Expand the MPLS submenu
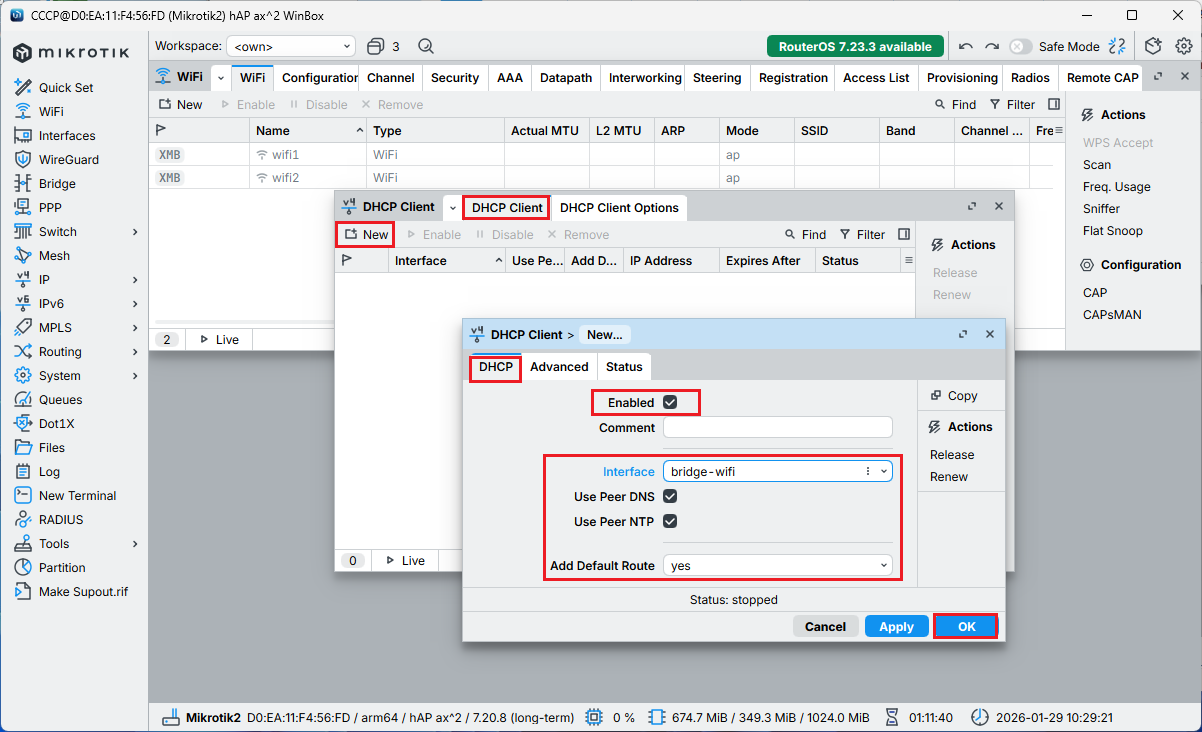 135,327
